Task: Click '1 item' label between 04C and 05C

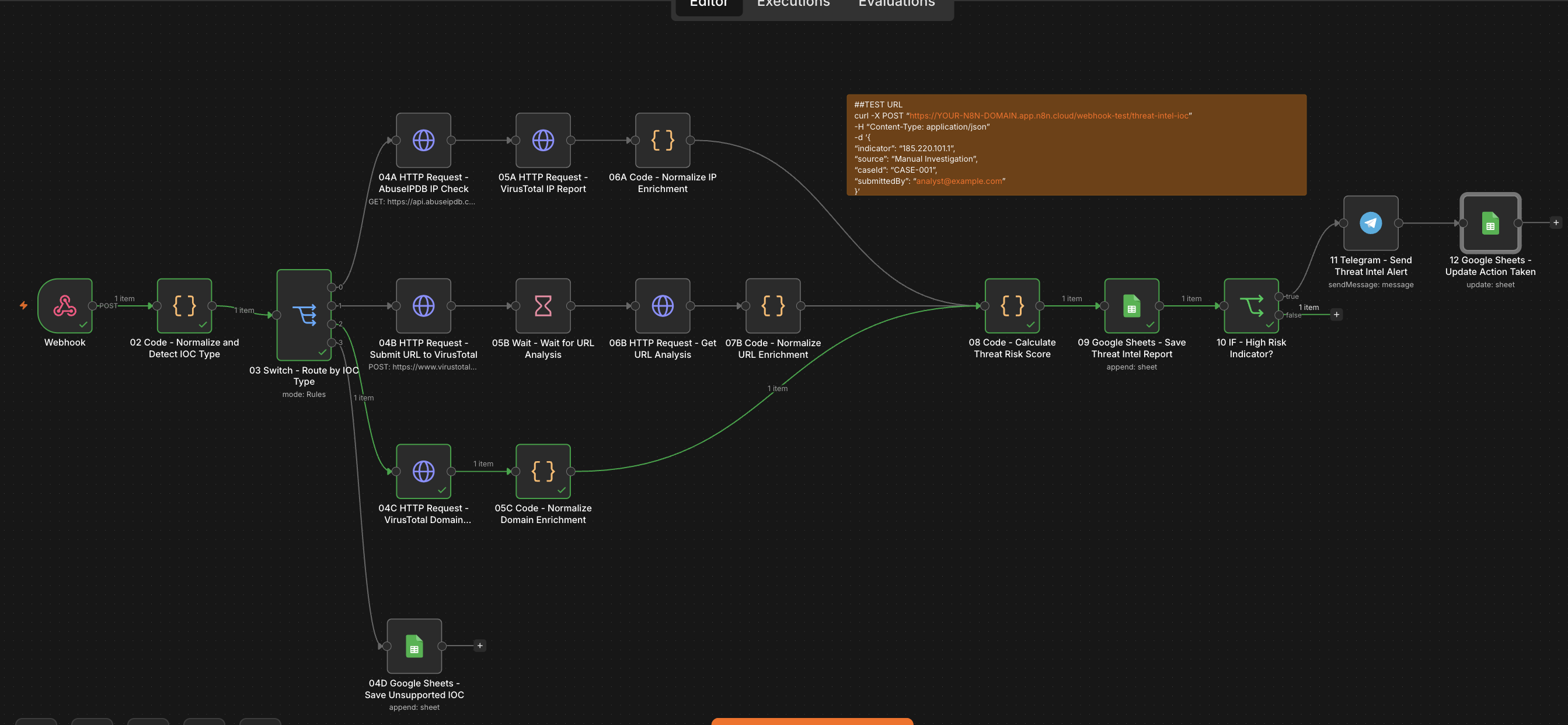Action: point(483,464)
